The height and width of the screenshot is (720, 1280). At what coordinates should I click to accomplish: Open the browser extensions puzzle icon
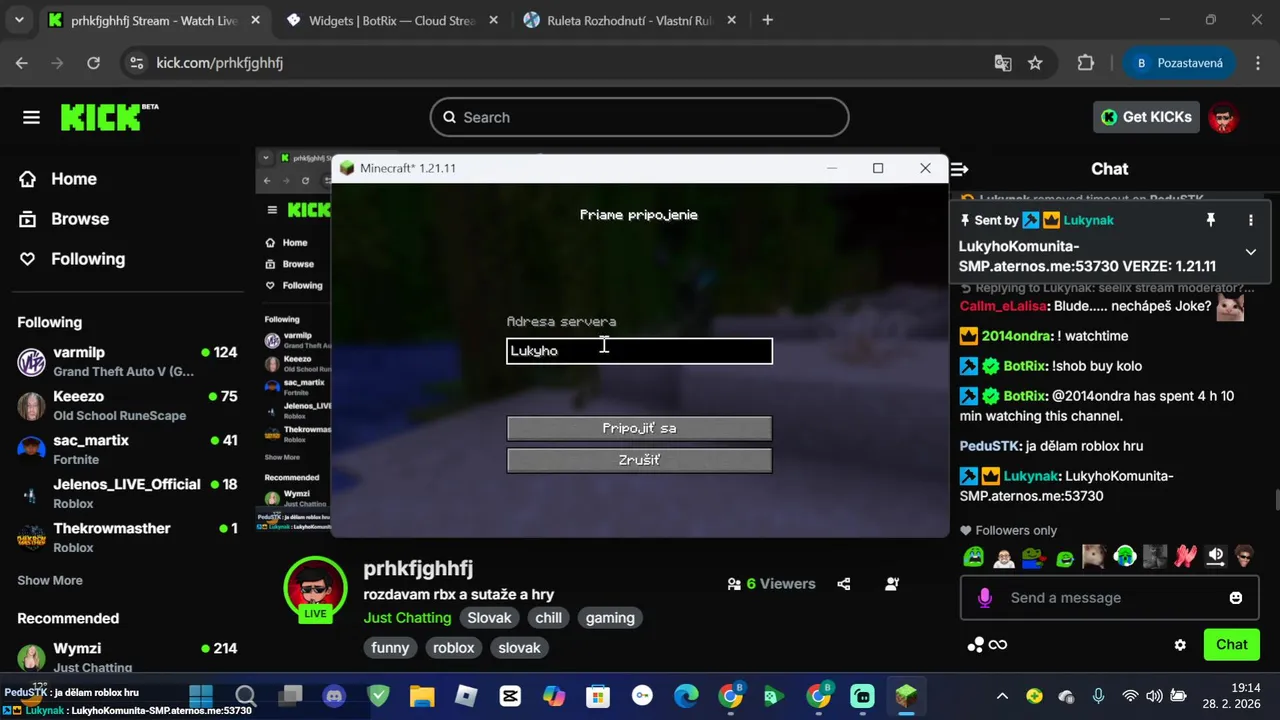pos(1086,63)
